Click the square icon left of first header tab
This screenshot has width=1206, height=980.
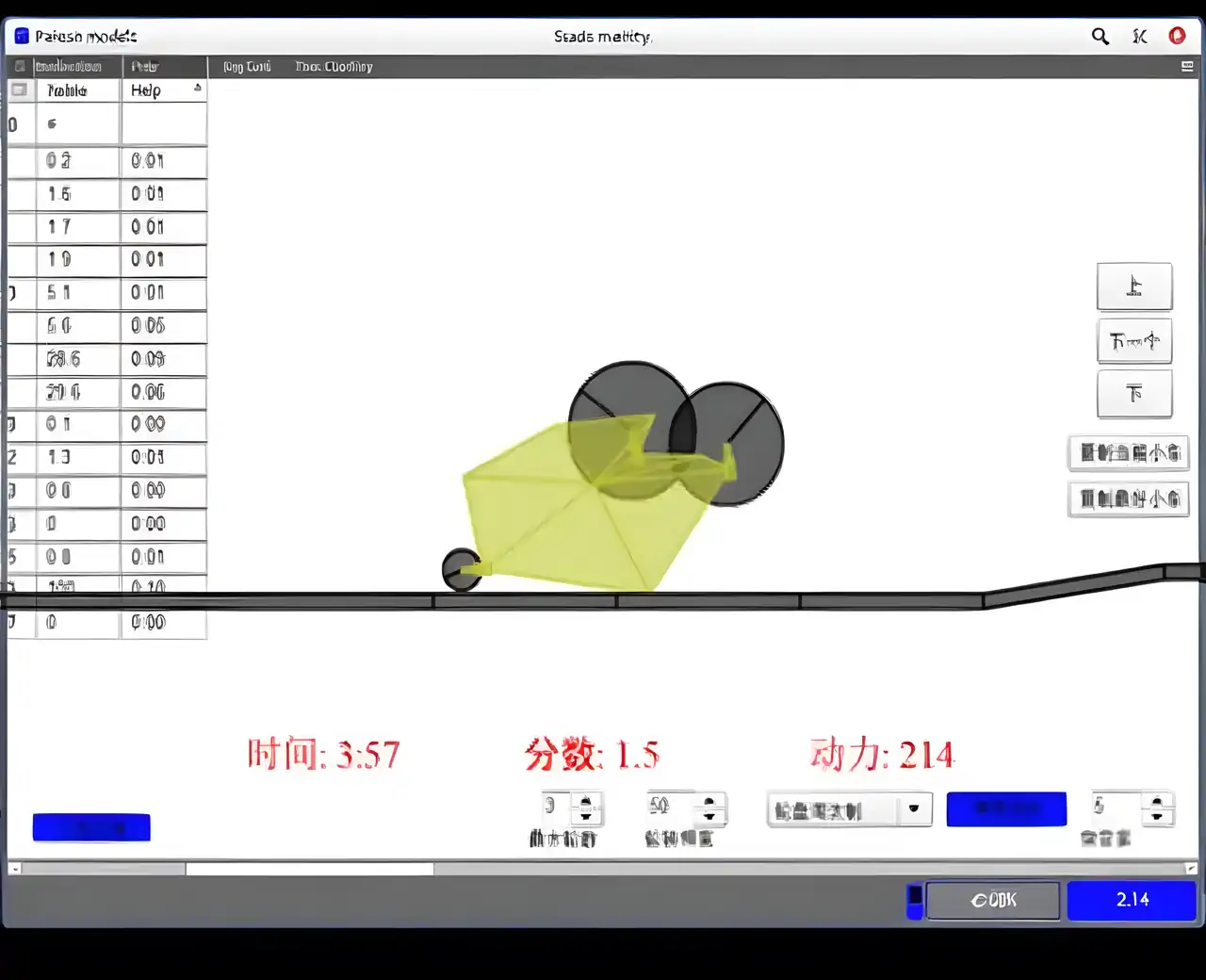[x=20, y=66]
